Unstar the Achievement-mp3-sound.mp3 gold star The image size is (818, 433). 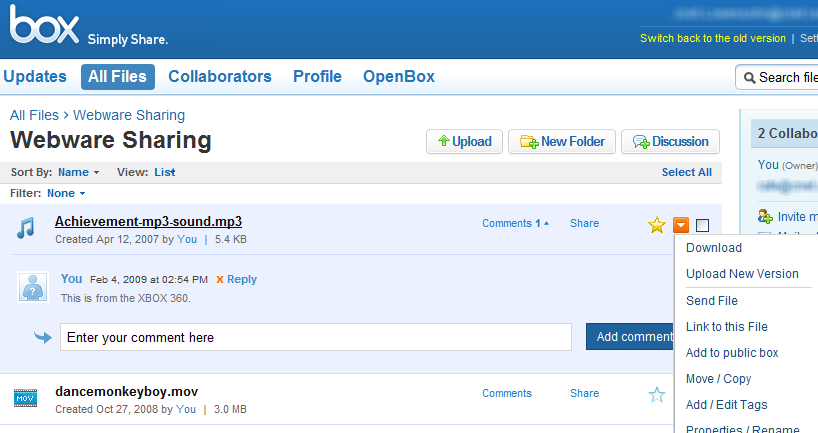(656, 225)
